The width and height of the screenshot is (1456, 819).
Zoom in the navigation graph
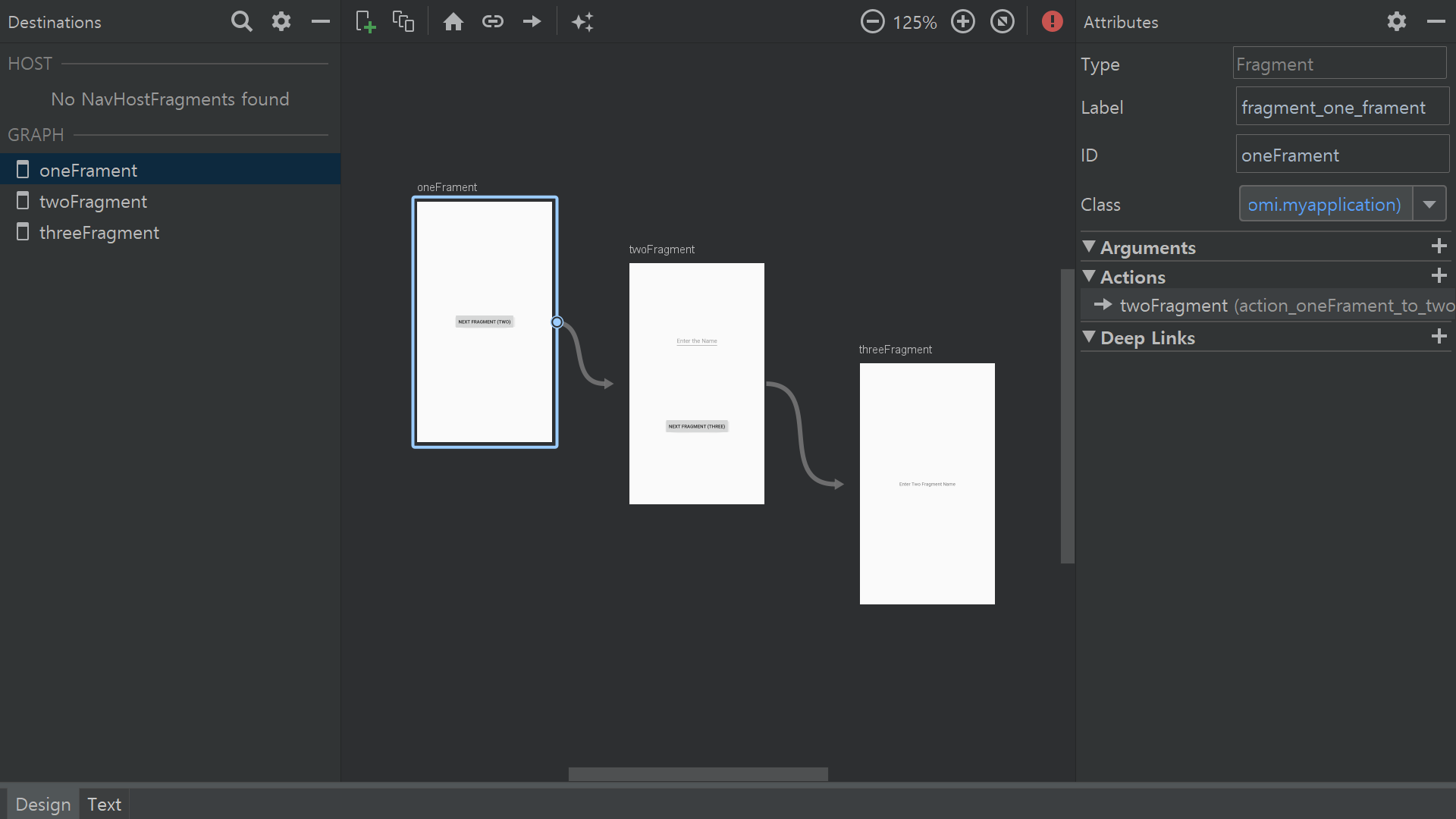click(x=963, y=21)
